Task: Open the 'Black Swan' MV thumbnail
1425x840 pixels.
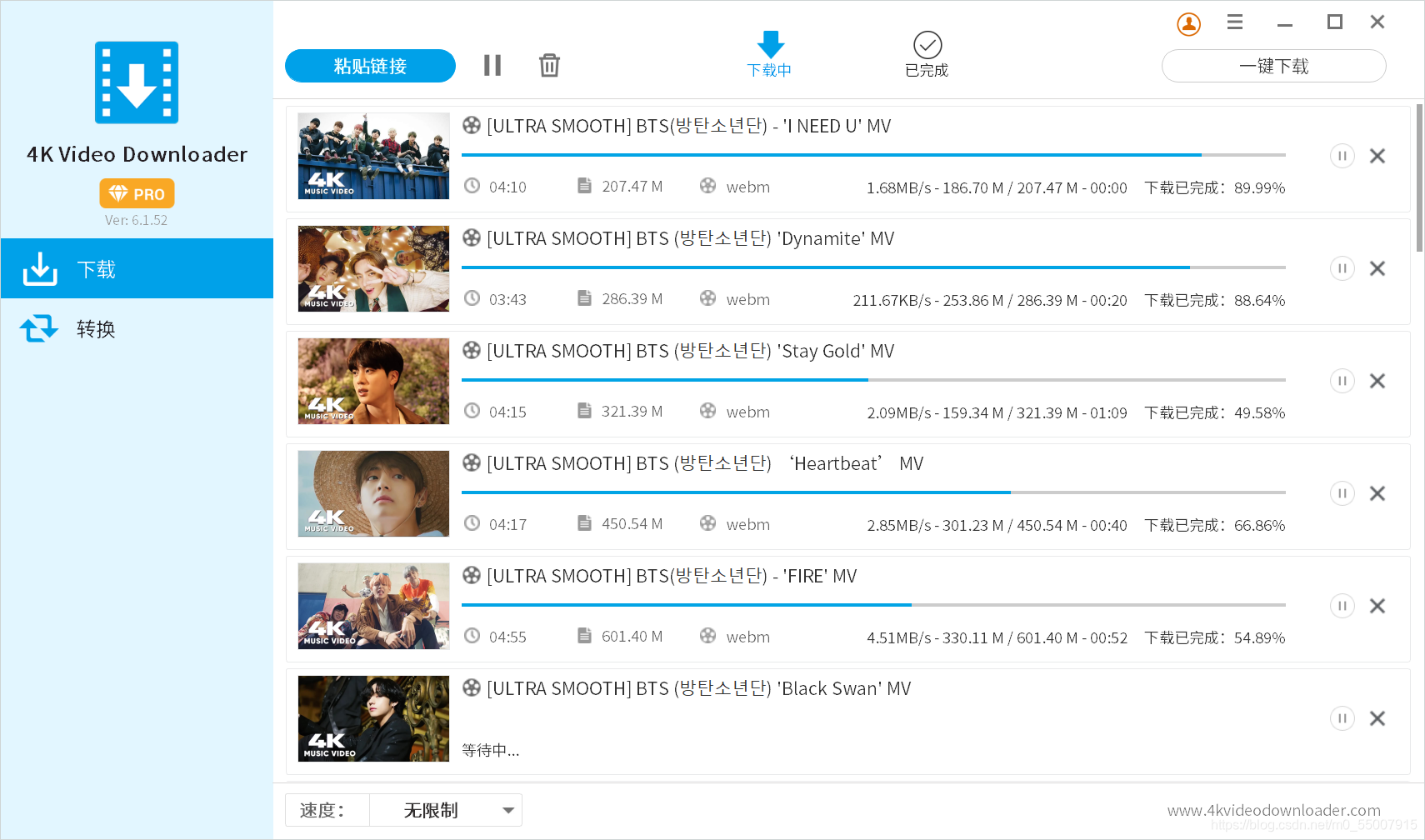Action: pos(373,718)
